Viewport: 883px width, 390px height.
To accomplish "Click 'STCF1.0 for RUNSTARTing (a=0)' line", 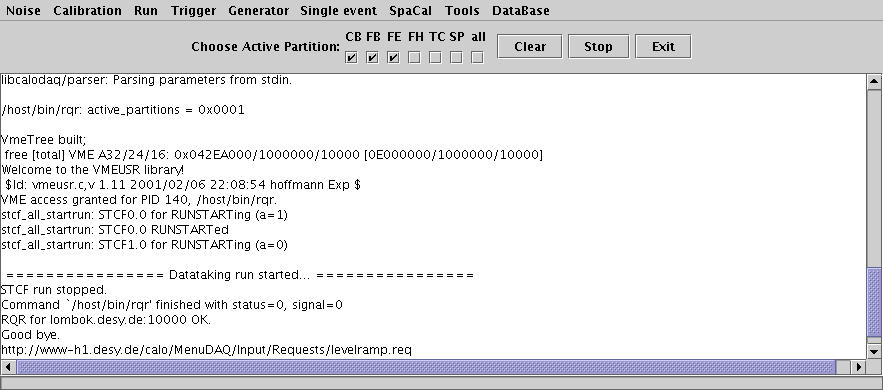I will click(x=145, y=245).
